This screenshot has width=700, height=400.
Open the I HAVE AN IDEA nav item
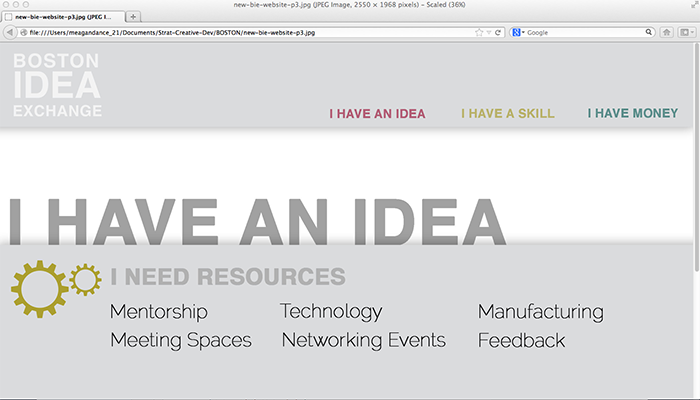pos(377,114)
